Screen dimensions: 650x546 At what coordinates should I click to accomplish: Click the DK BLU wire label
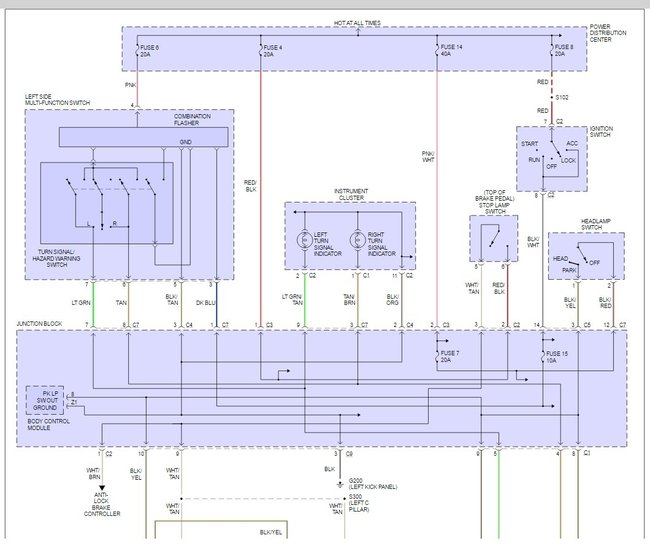pyautogui.click(x=206, y=303)
